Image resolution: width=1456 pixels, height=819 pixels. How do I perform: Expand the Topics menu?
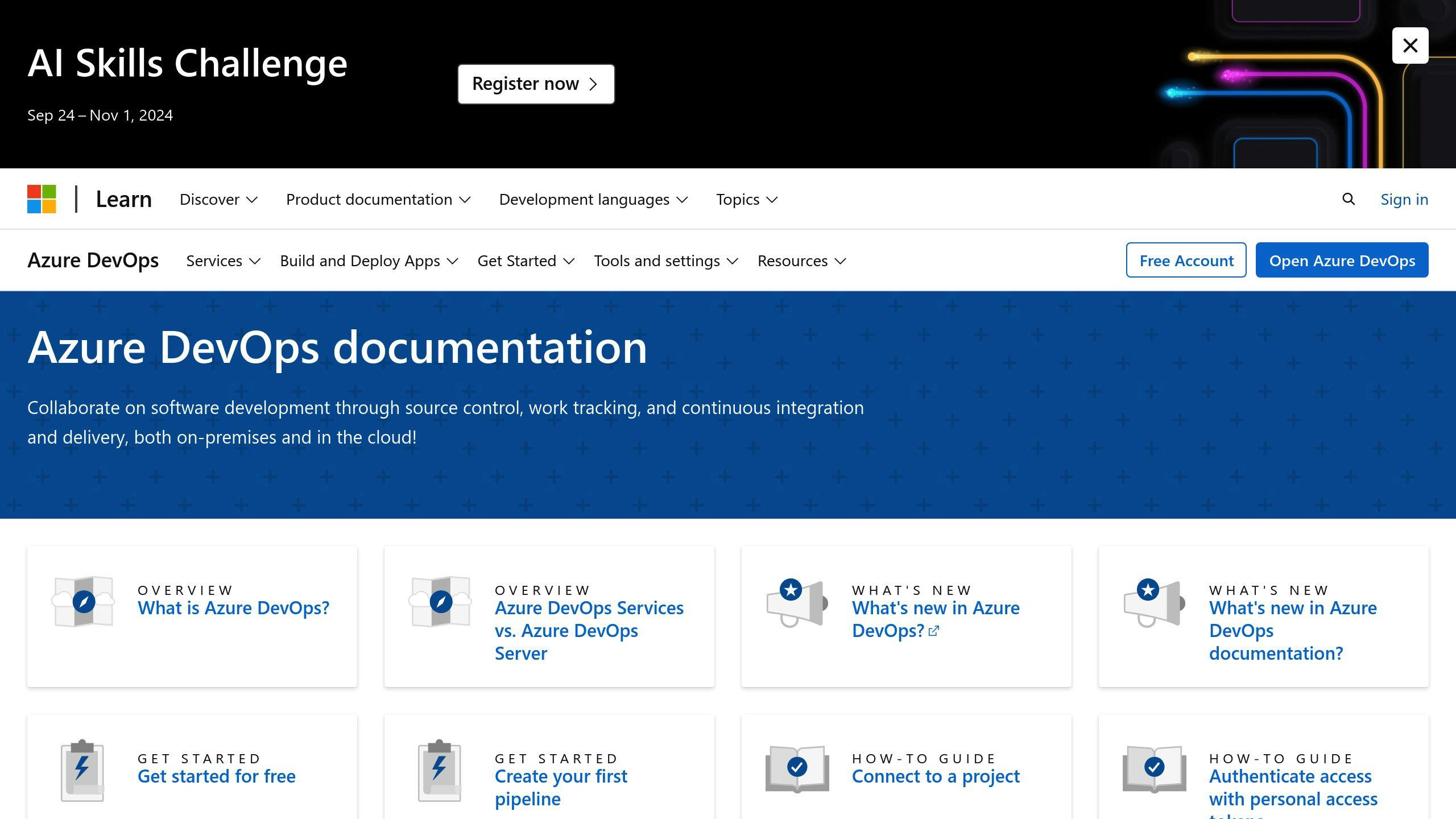coord(747,199)
